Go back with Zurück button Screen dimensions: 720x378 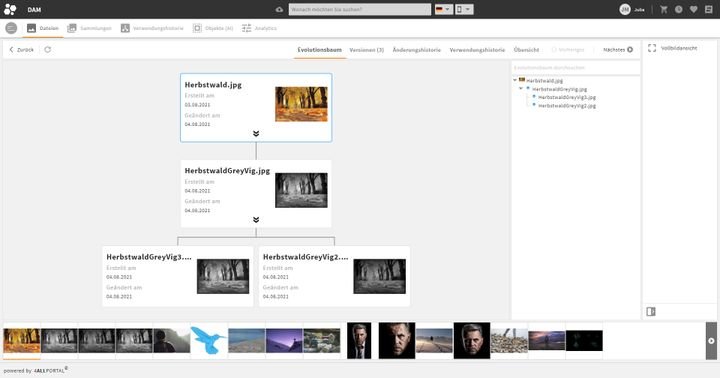click(22, 49)
